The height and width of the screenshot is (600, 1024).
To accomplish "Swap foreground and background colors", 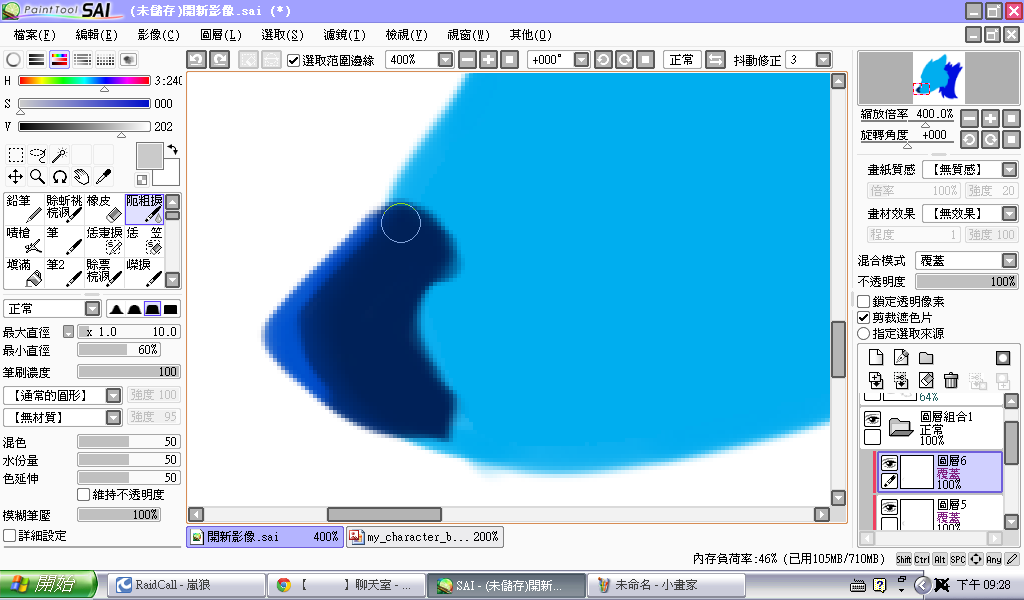I will click(172, 150).
